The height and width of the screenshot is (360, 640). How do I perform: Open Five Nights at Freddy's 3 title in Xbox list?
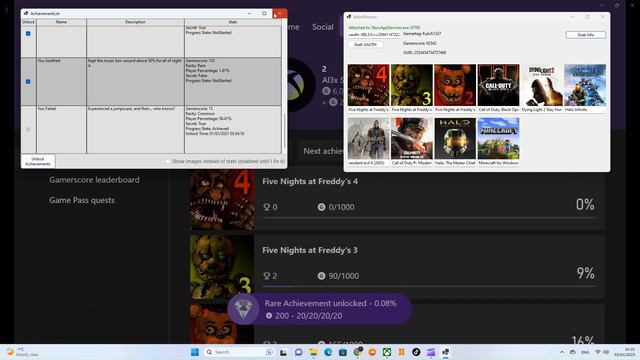(x=310, y=250)
